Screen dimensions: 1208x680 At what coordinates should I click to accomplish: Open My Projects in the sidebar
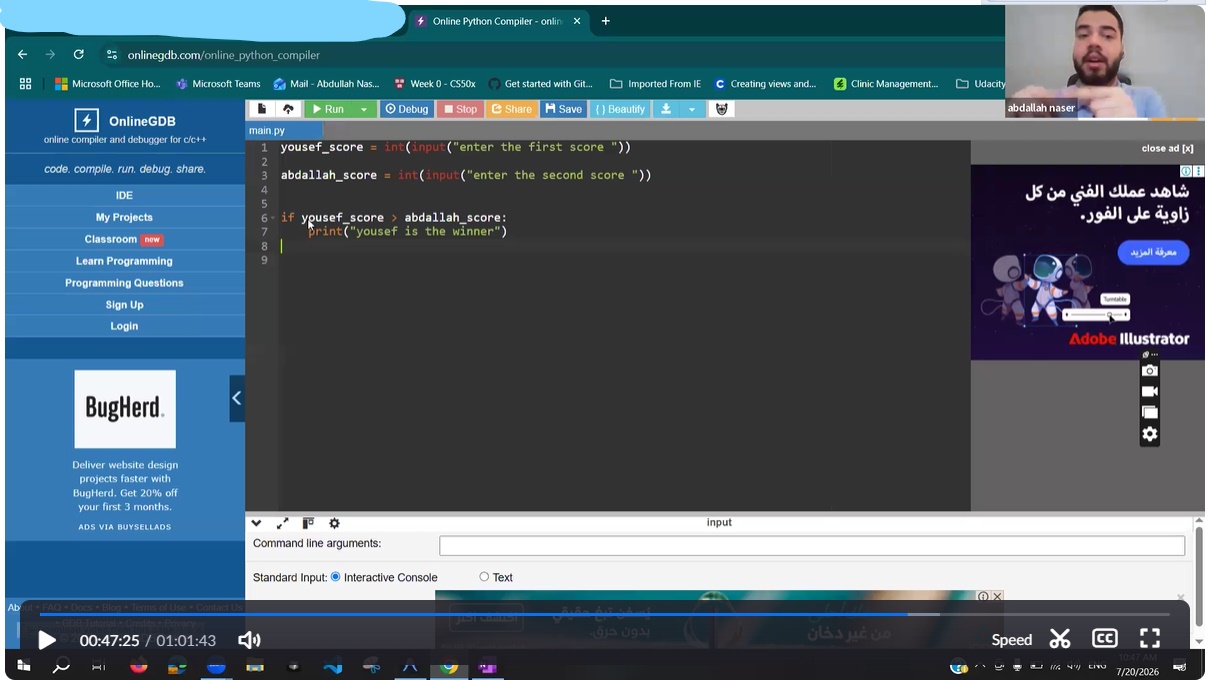124,217
